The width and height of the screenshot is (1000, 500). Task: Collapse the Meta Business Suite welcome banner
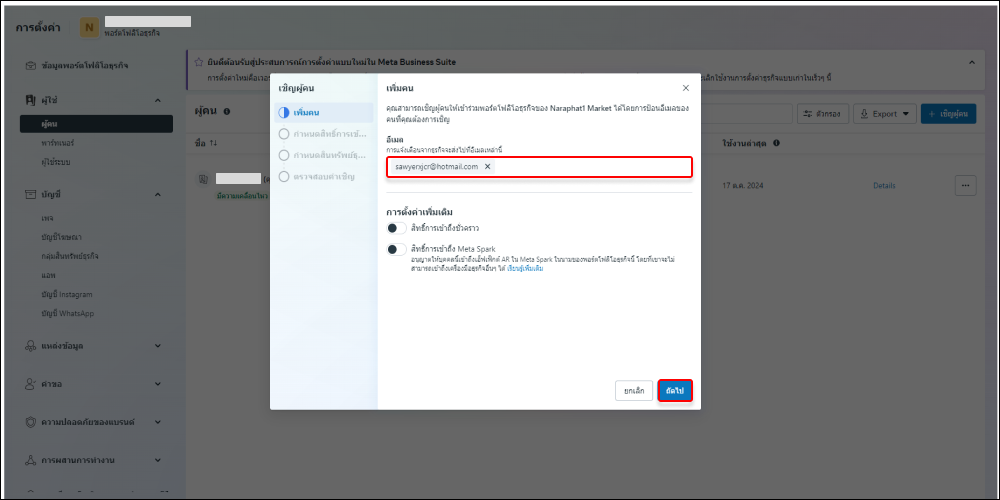(972, 62)
